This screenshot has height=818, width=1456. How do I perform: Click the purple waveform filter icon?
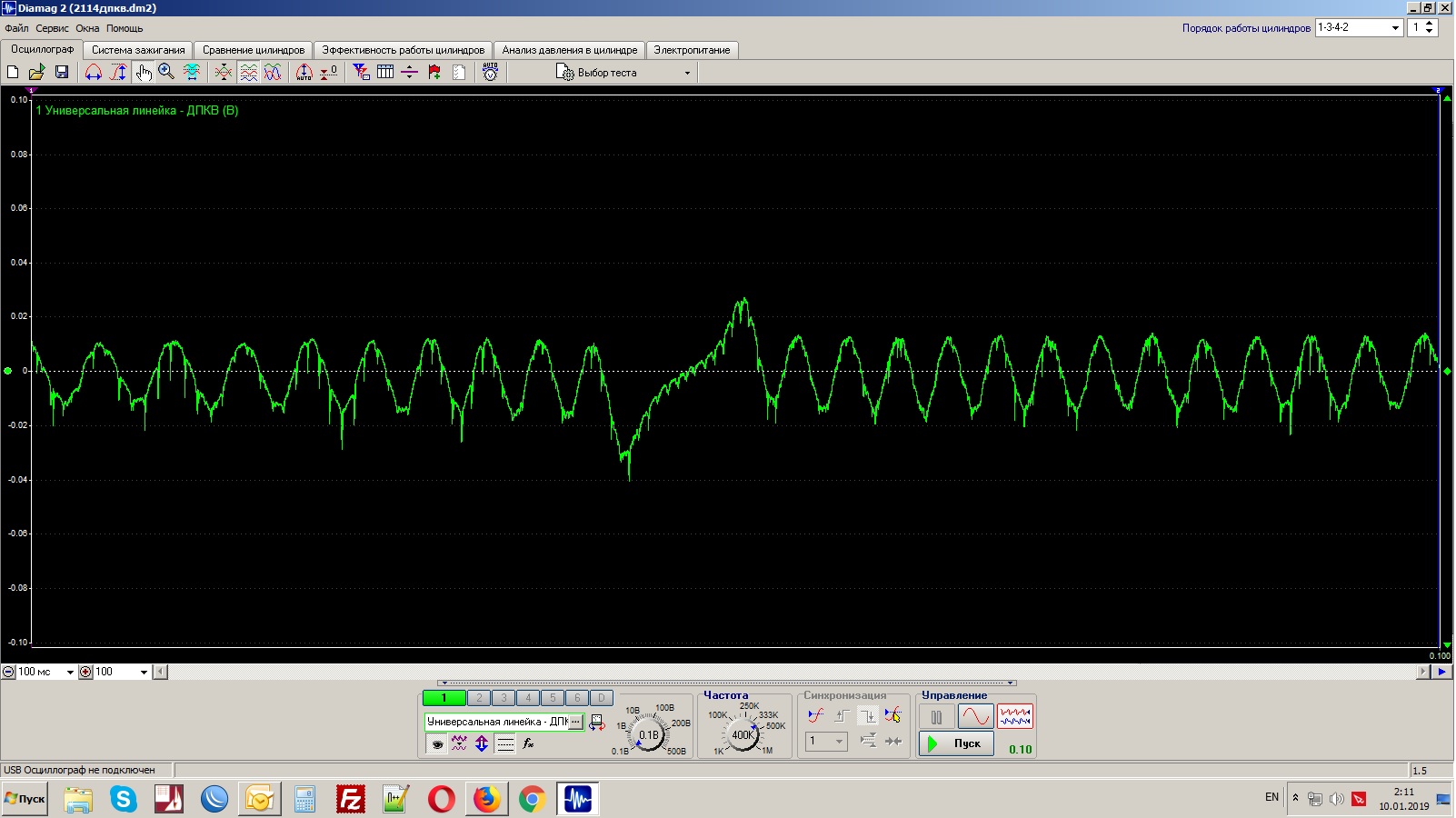click(459, 743)
